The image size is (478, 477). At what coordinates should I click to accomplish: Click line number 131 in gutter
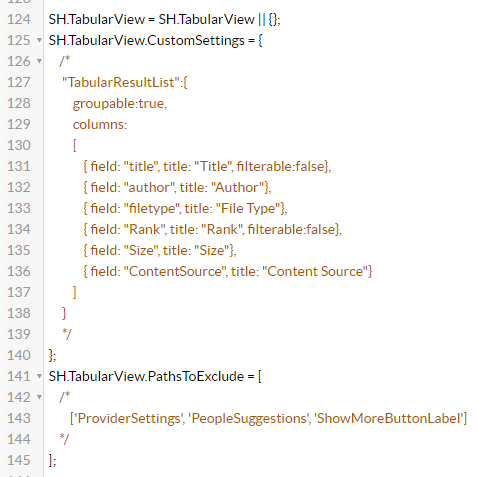point(19,166)
